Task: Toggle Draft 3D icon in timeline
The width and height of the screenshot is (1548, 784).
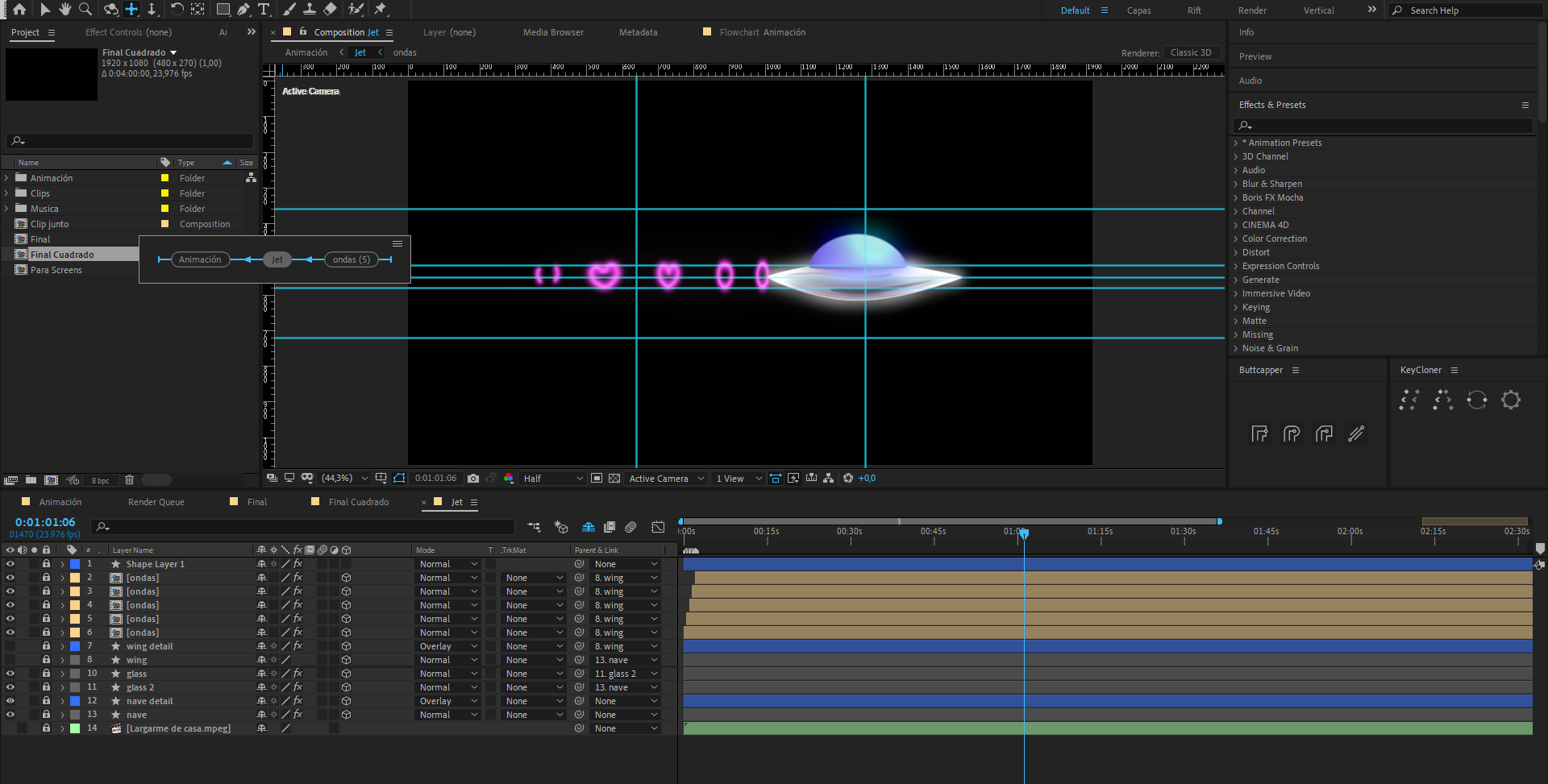Action: click(561, 527)
